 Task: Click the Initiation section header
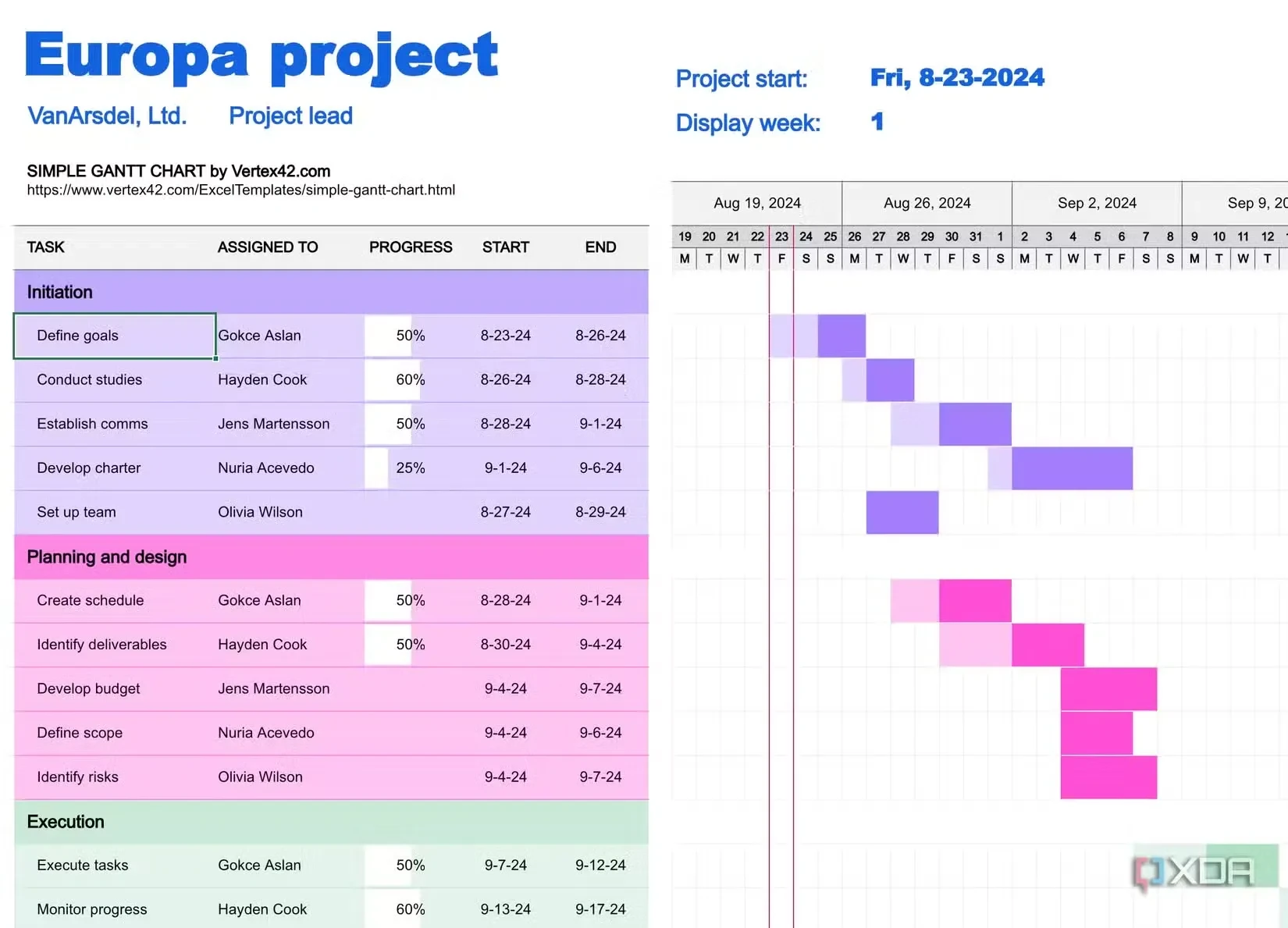coord(59,292)
